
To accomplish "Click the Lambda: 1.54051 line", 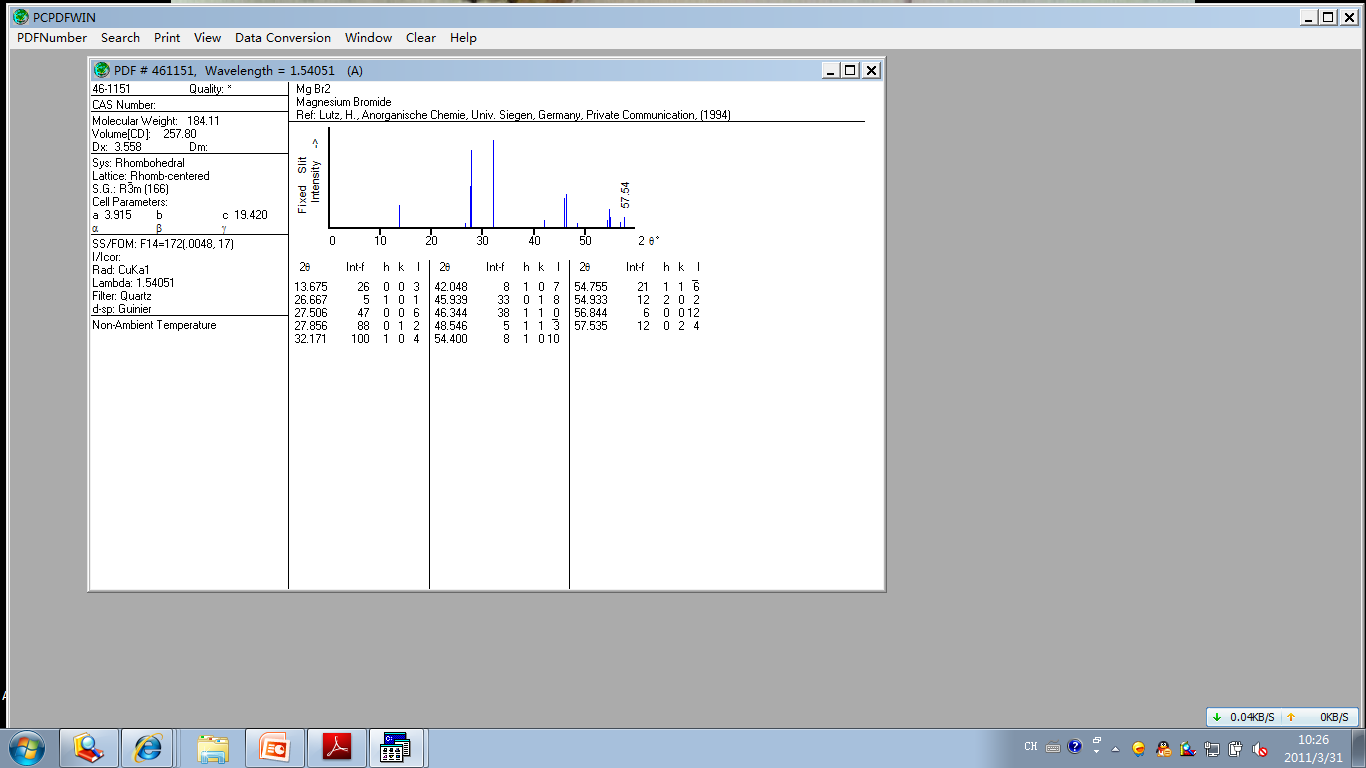I will point(133,283).
